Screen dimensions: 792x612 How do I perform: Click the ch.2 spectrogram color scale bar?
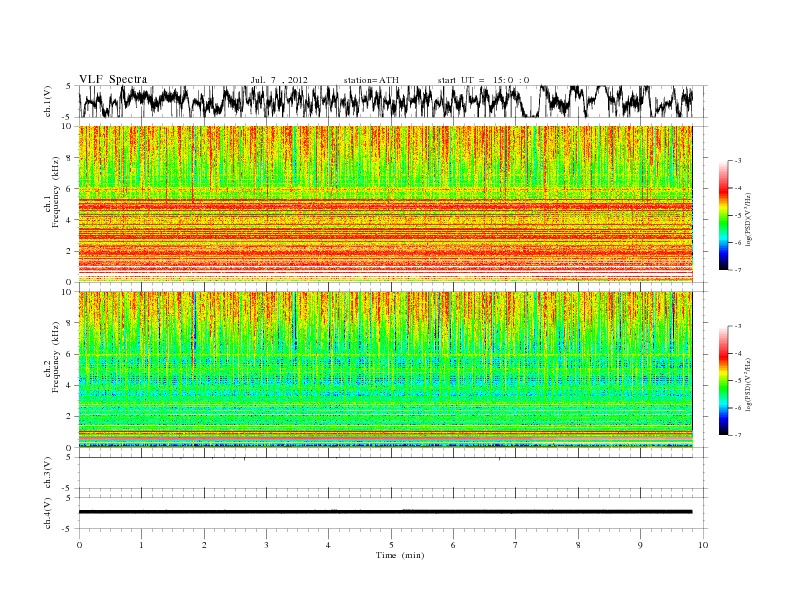click(x=723, y=380)
